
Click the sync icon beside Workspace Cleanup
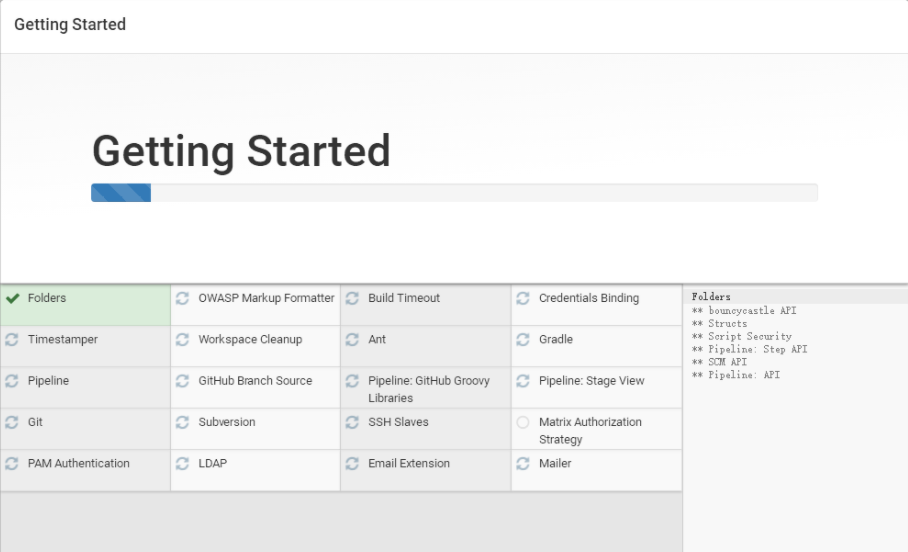182,339
